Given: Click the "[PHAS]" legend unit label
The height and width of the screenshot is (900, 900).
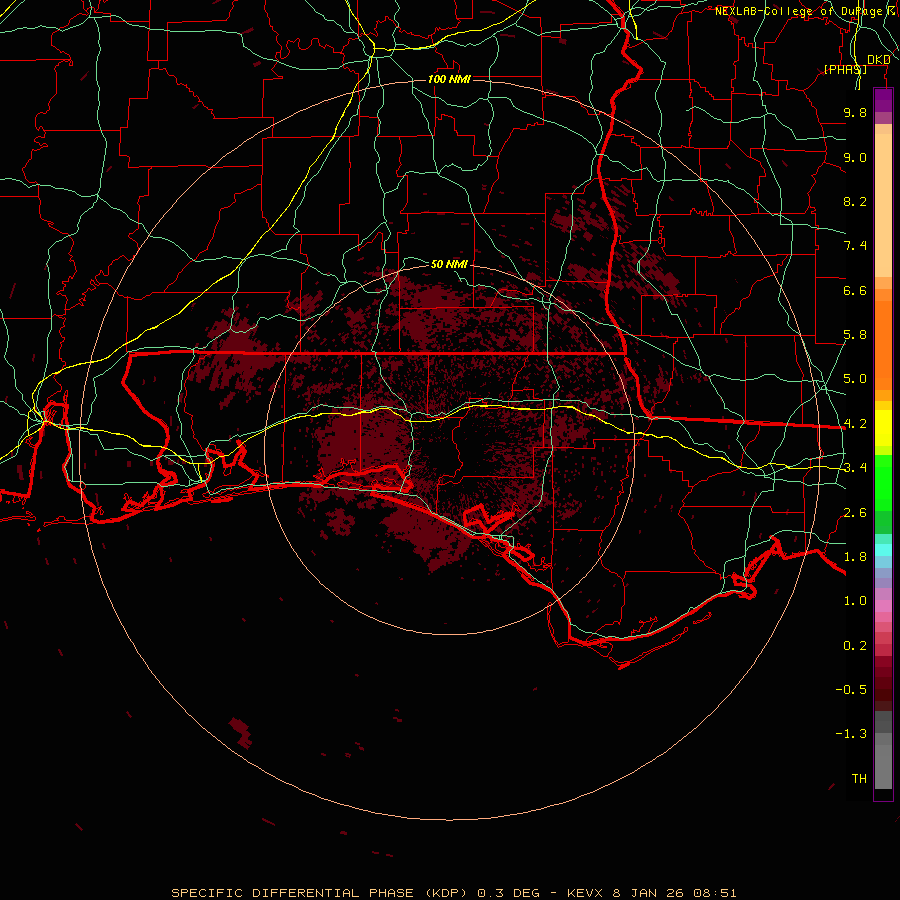Looking at the screenshot, I should pyautogui.click(x=845, y=69).
